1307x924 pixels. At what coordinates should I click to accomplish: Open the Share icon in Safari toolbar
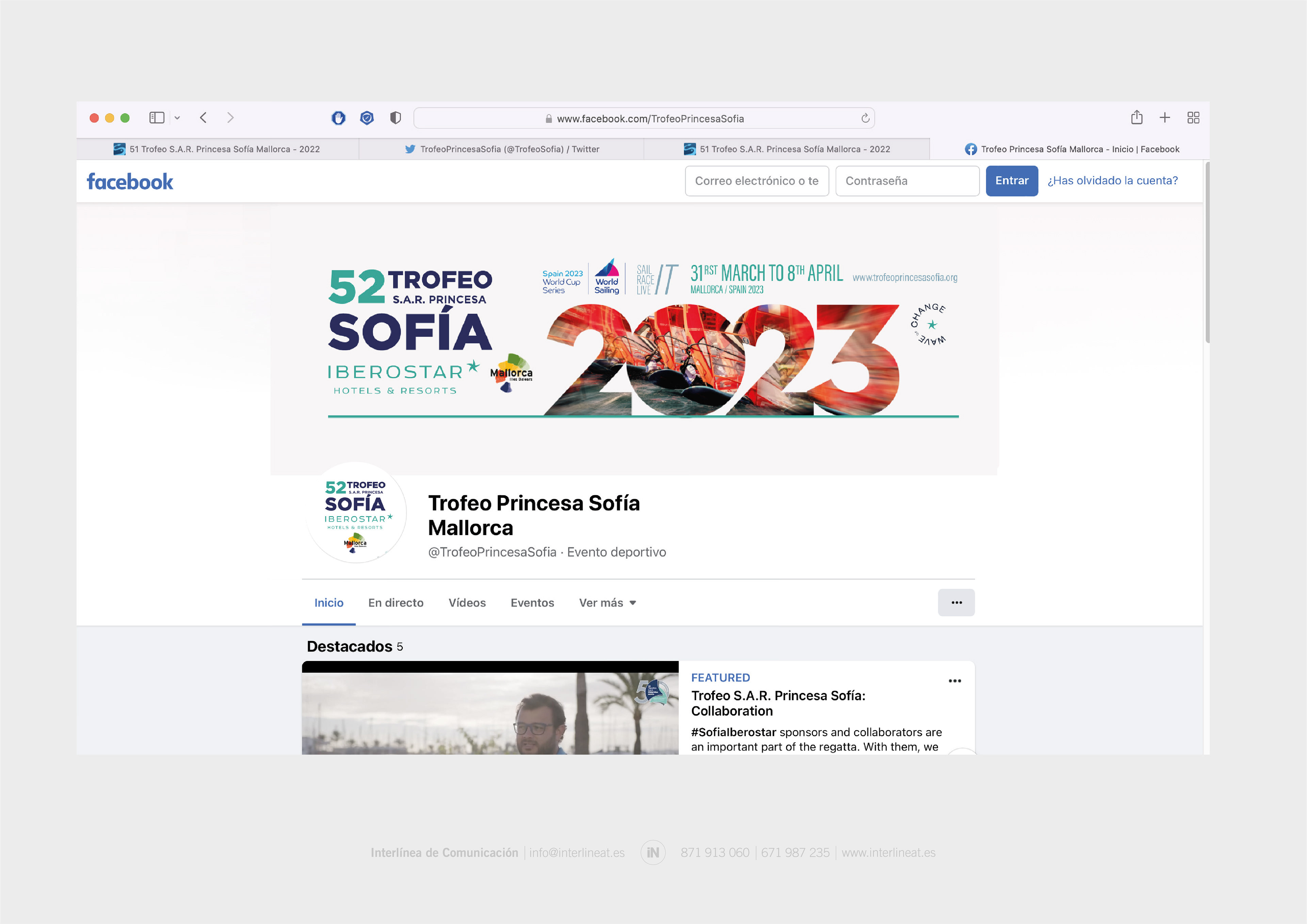tap(1136, 117)
